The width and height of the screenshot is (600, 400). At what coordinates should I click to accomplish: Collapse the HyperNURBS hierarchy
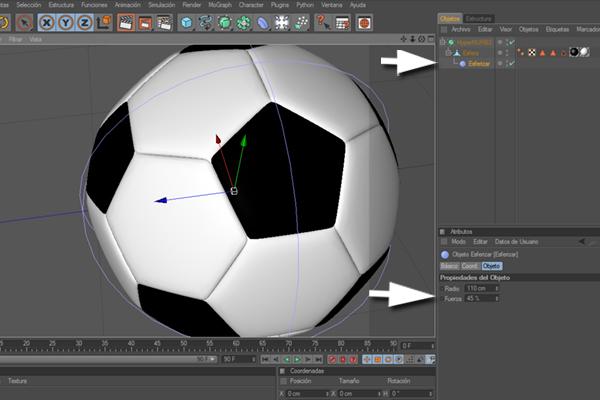pos(442,42)
